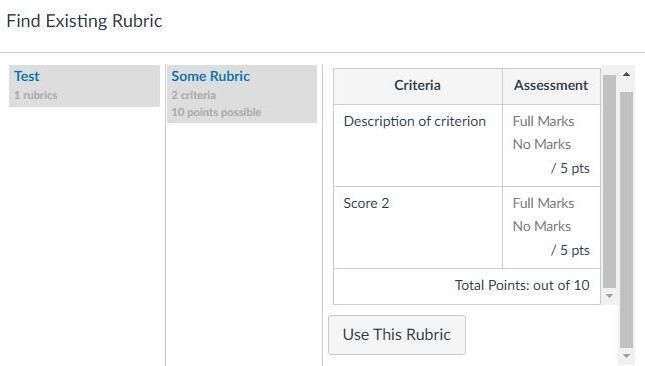The height and width of the screenshot is (366, 645).
Task: Click the 10 points possible label
Action: pyautogui.click(x=216, y=112)
